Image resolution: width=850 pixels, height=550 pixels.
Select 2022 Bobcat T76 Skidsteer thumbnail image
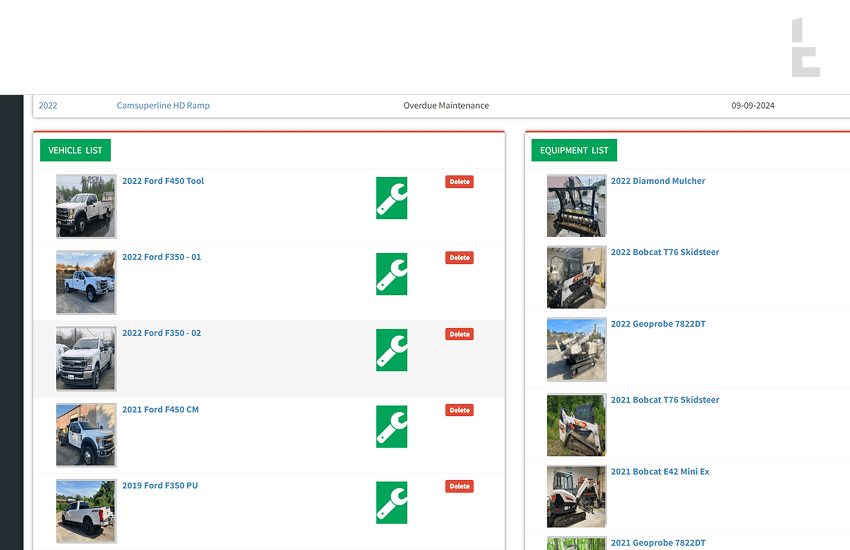pyautogui.click(x=576, y=278)
